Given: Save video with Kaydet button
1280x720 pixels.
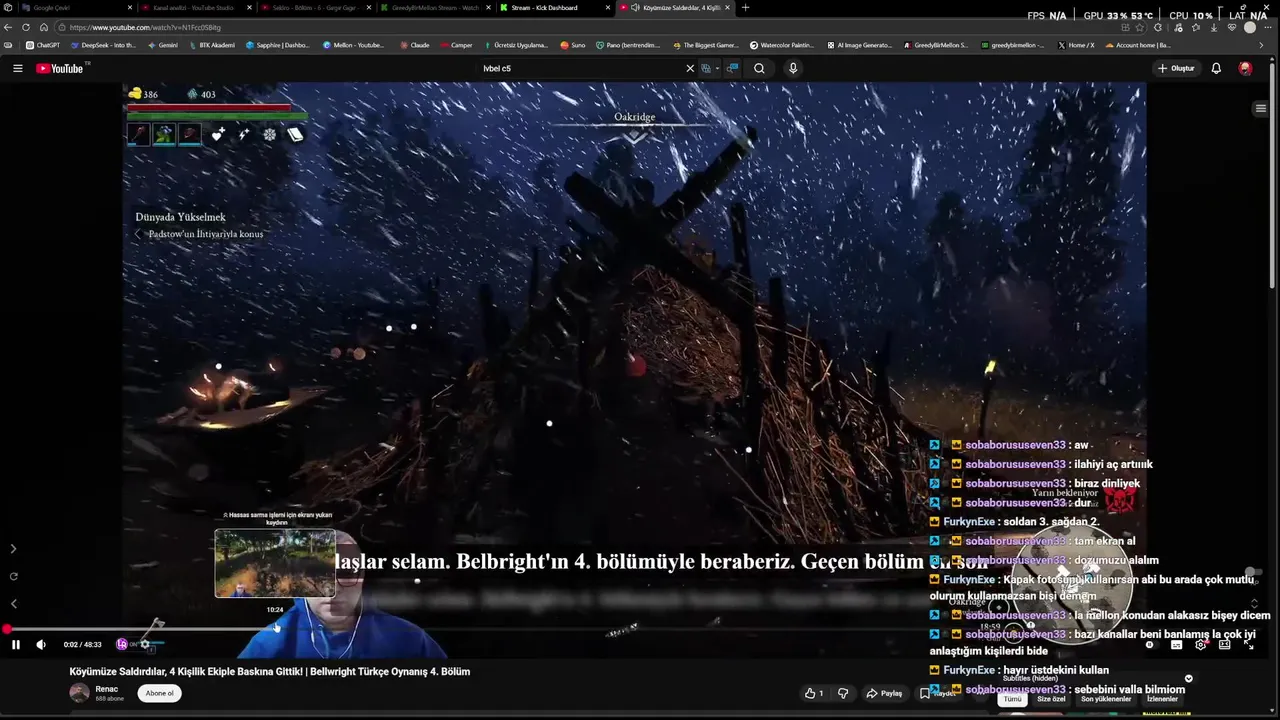Looking at the screenshot, I should click(x=938, y=693).
